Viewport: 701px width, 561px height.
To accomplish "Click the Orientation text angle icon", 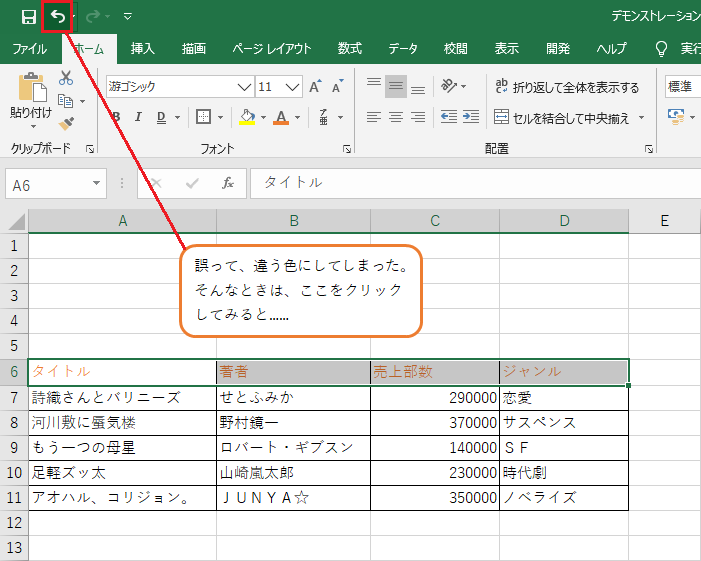I will [x=449, y=85].
